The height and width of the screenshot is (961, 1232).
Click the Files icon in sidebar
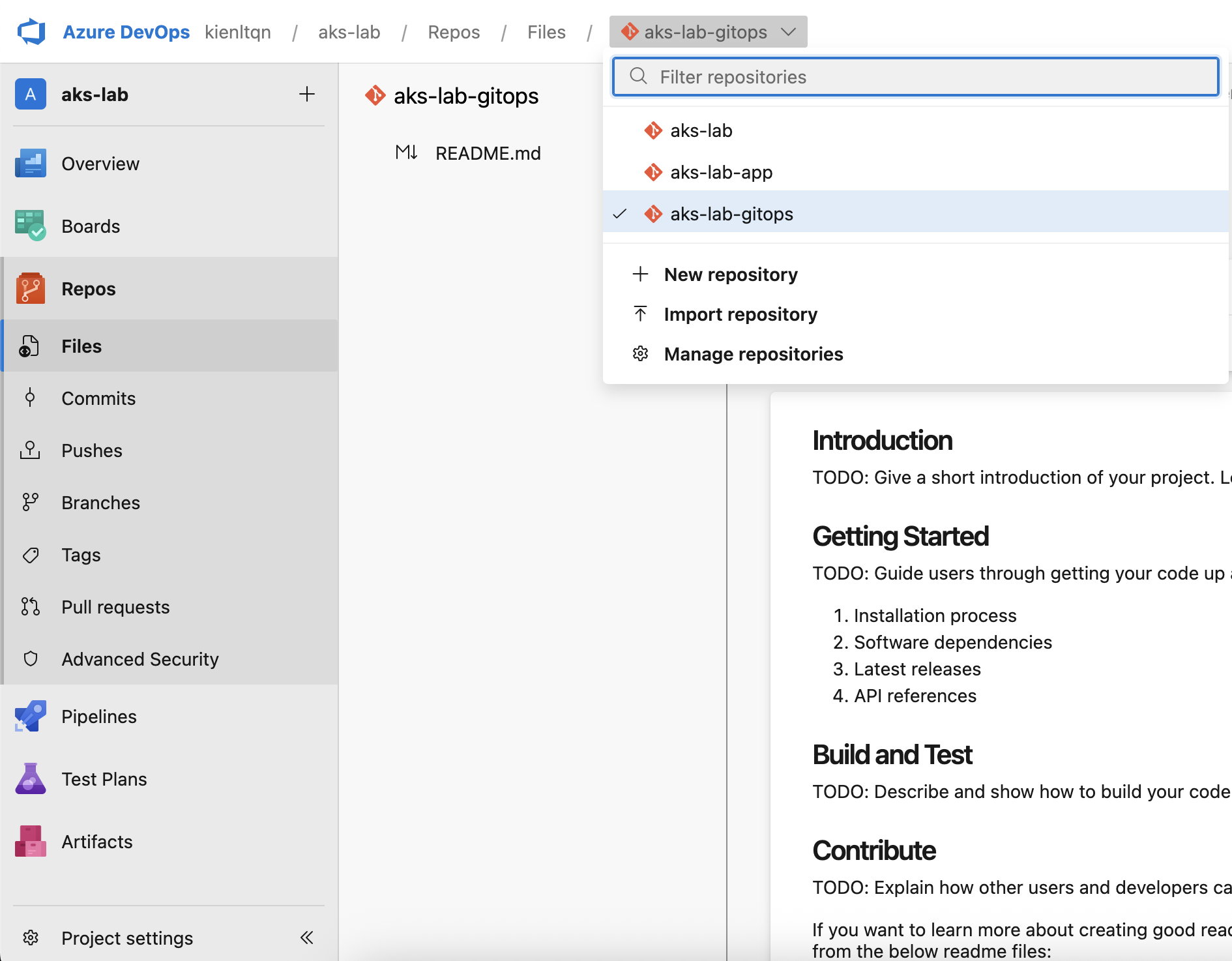coord(29,346)
